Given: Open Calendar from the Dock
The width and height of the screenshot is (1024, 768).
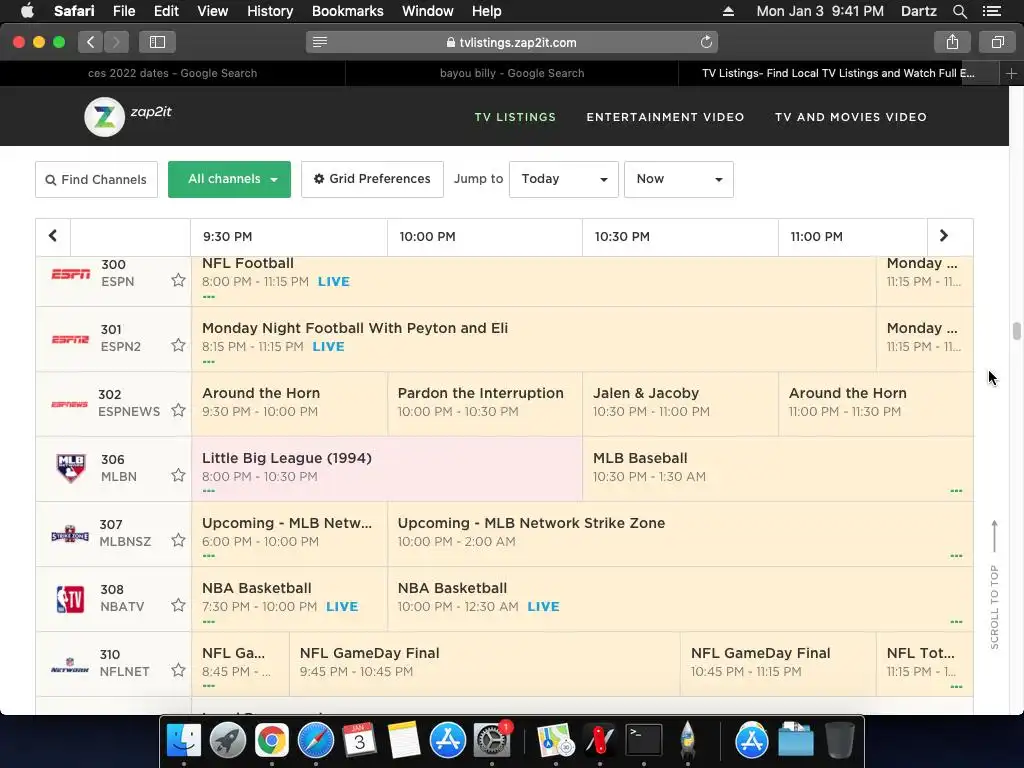Looking at the screenshot, I should (x=359, y=740).
